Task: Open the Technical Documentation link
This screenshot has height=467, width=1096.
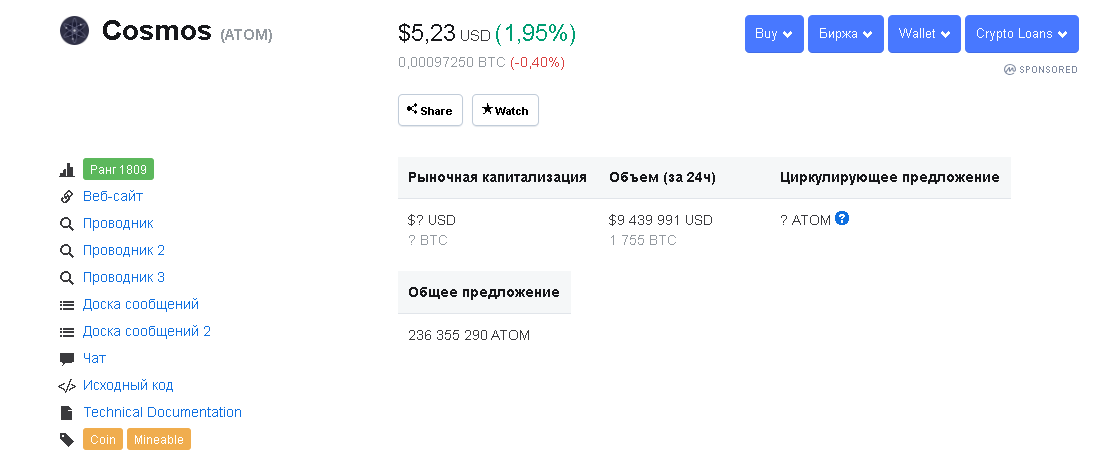Action: point(162,412)
